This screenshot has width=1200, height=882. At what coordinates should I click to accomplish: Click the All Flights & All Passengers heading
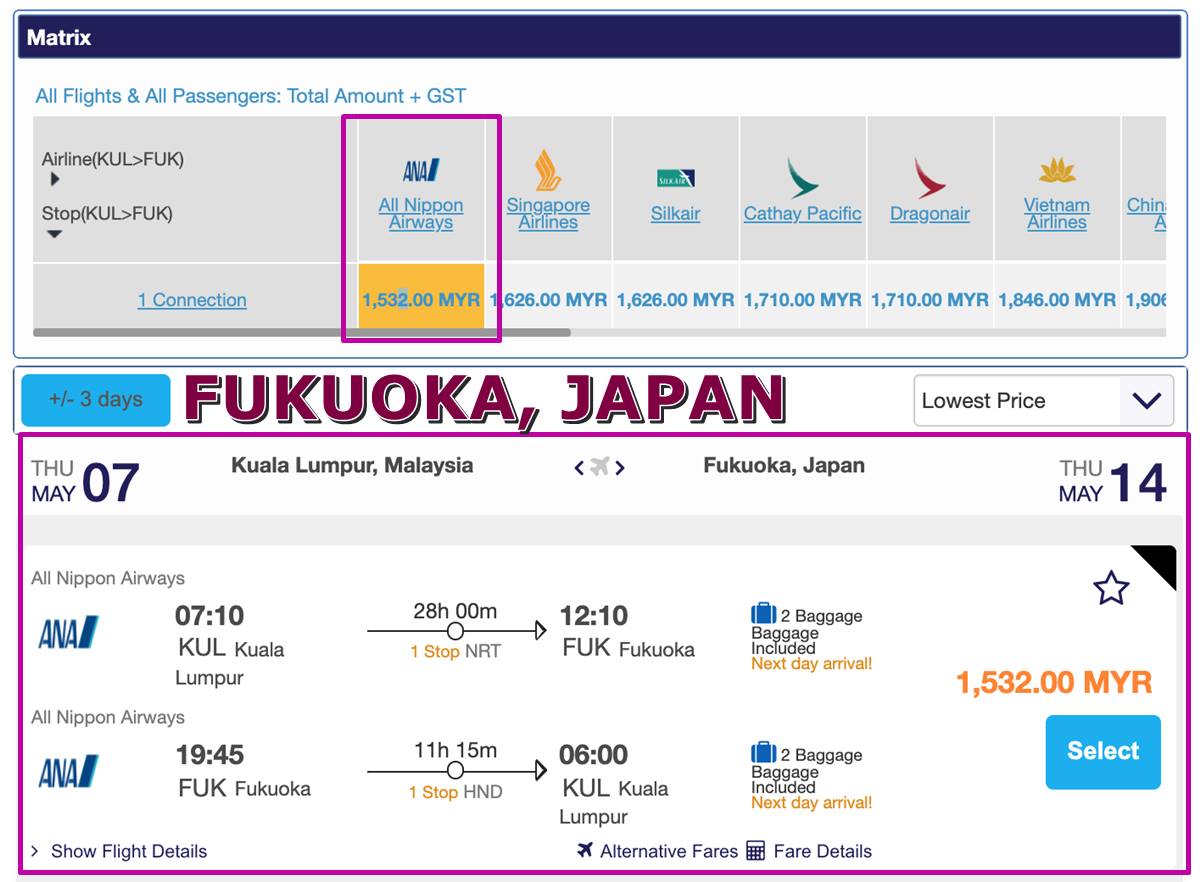(x=251, y=96)
